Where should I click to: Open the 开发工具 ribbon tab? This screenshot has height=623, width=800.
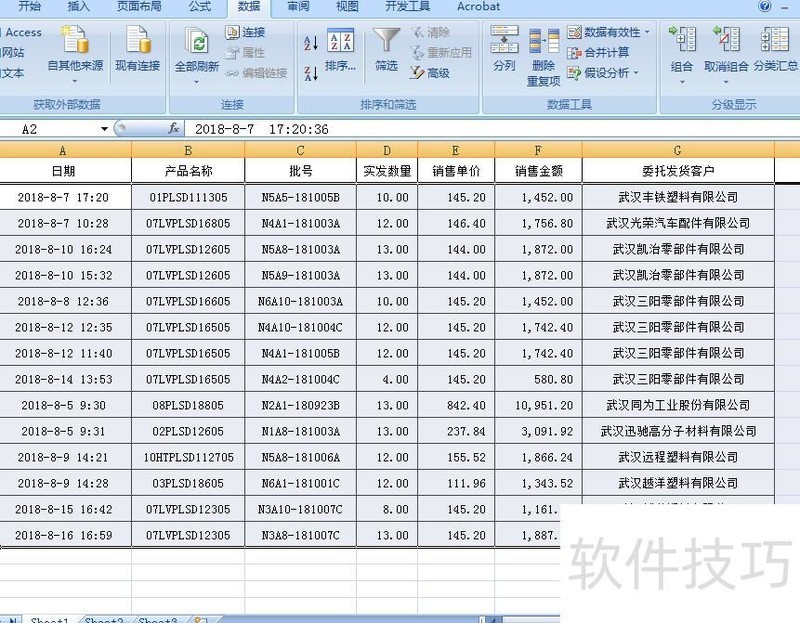408,7
